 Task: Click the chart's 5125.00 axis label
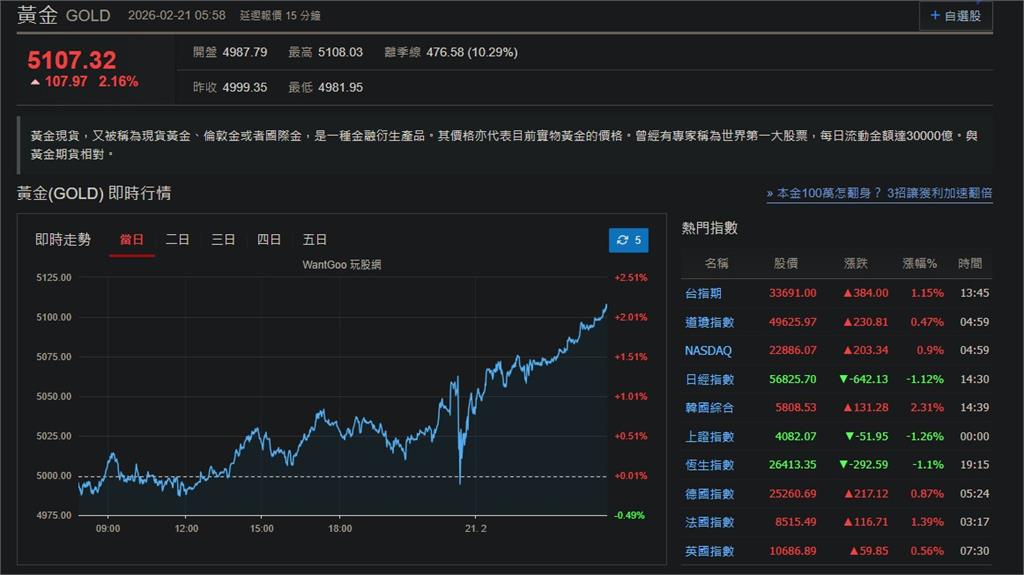tap(54, 278)
